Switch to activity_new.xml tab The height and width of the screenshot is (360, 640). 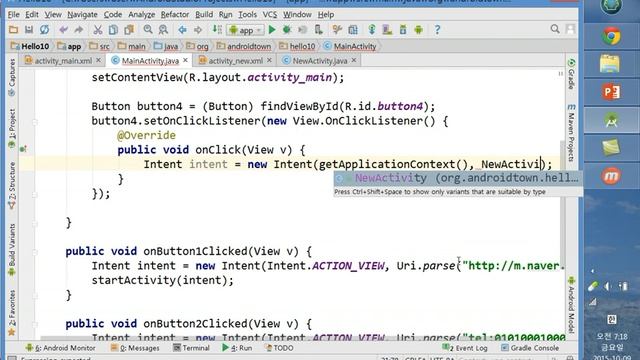pyautogui.click(x=236, y=61)
